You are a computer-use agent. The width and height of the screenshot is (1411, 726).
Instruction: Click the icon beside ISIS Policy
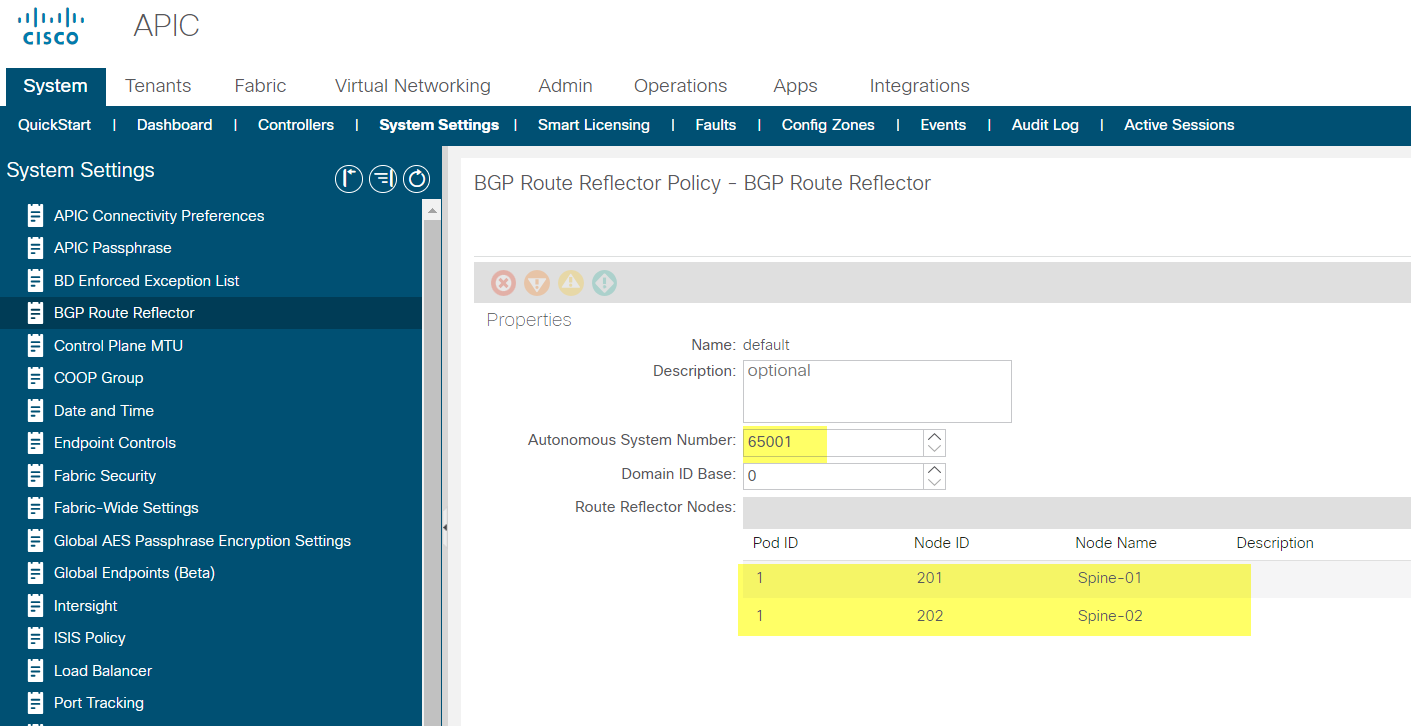tap(36, 638)
